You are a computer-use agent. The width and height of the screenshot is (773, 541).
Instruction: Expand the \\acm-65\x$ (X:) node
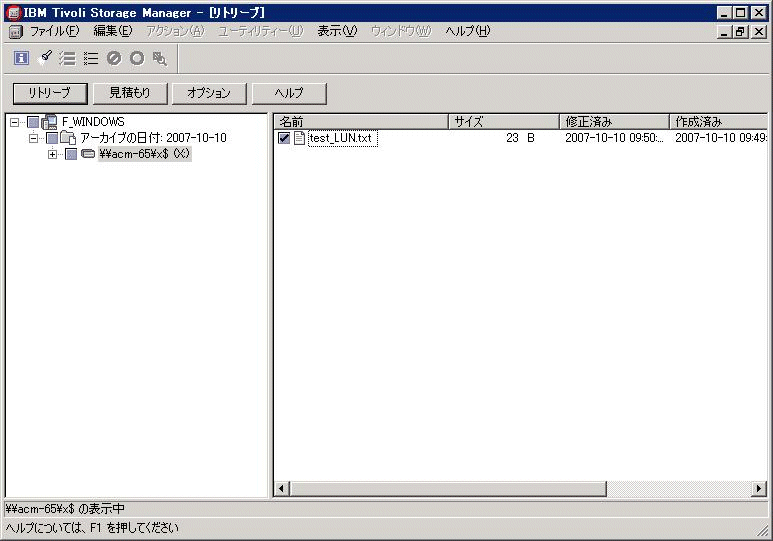pos(52,154)
